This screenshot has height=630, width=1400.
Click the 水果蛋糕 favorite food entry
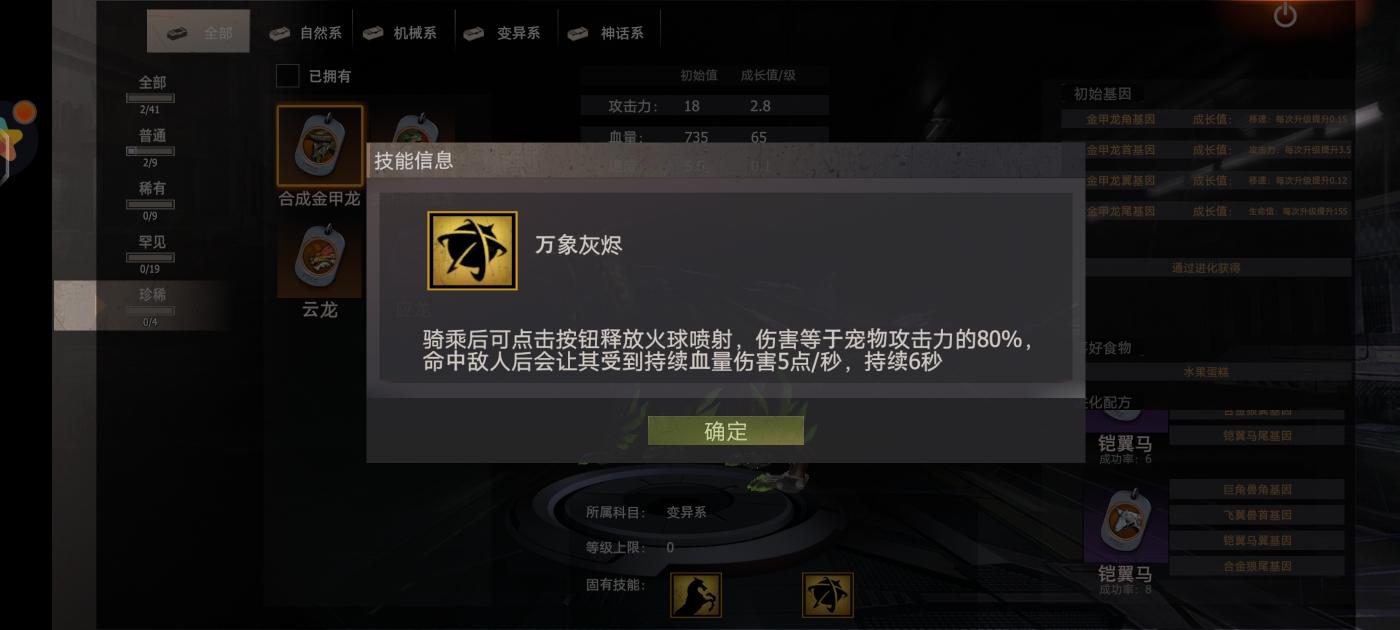point(1207,372)
